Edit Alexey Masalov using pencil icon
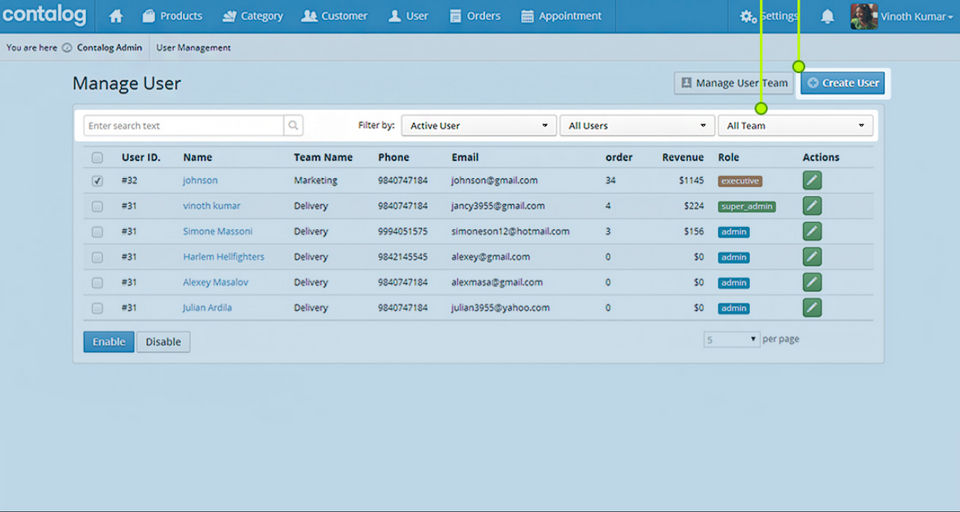Image resolution: width=960 pixels, height=512 pixels. (x=812, y=282)
